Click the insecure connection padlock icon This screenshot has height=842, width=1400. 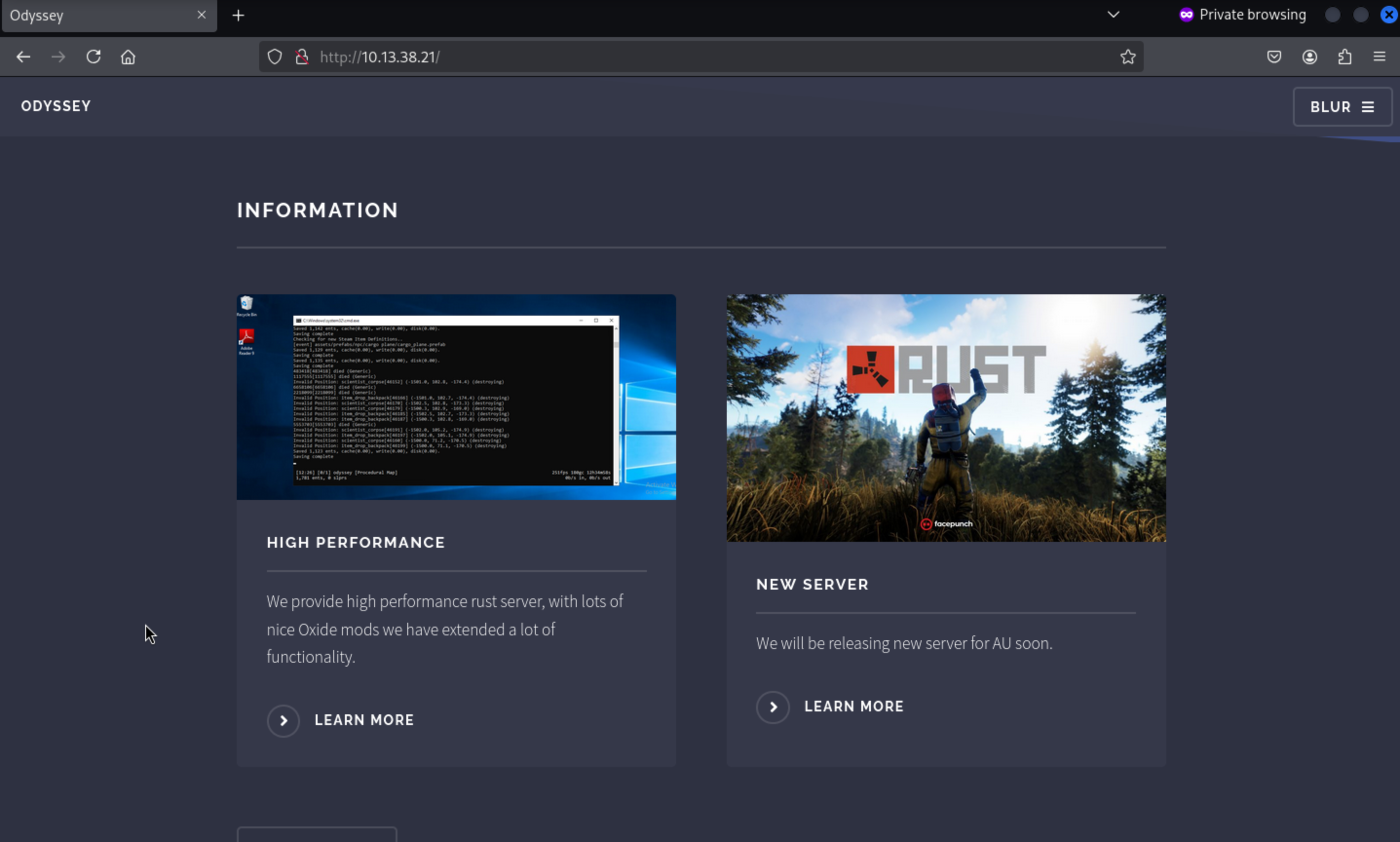click(302, 57)
